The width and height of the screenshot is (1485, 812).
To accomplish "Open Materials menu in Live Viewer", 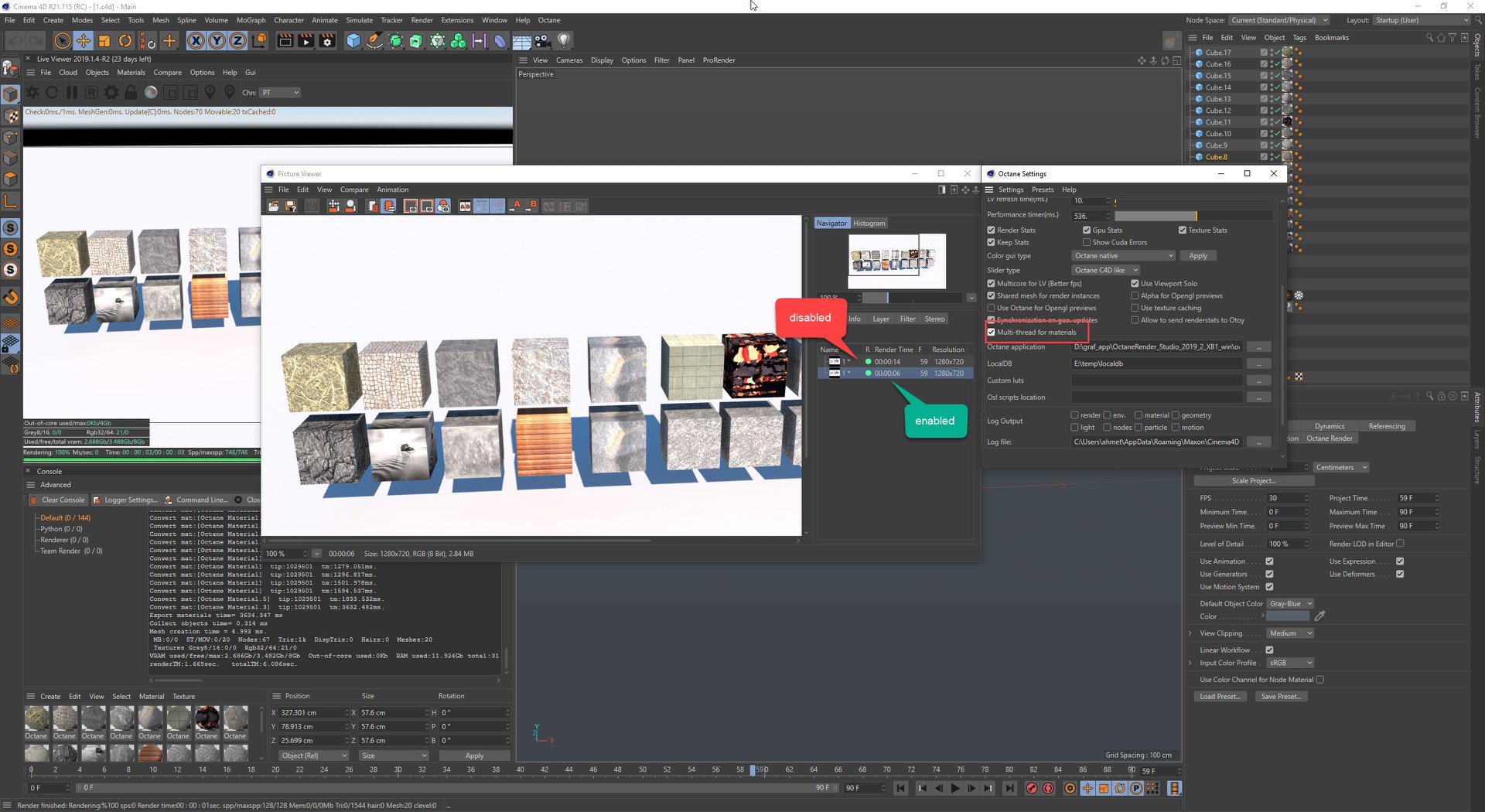I will pyautogui.click(x=131, y=73).
